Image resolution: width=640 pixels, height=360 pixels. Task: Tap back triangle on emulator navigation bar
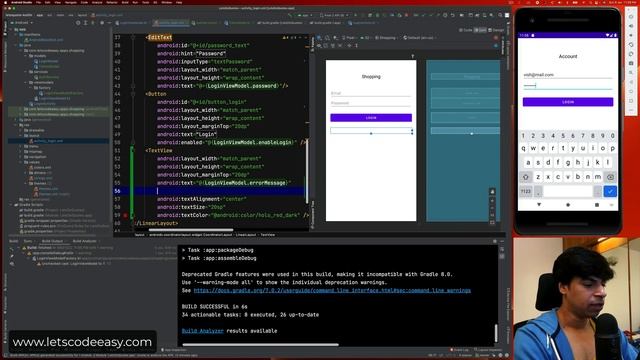[539, 205]
